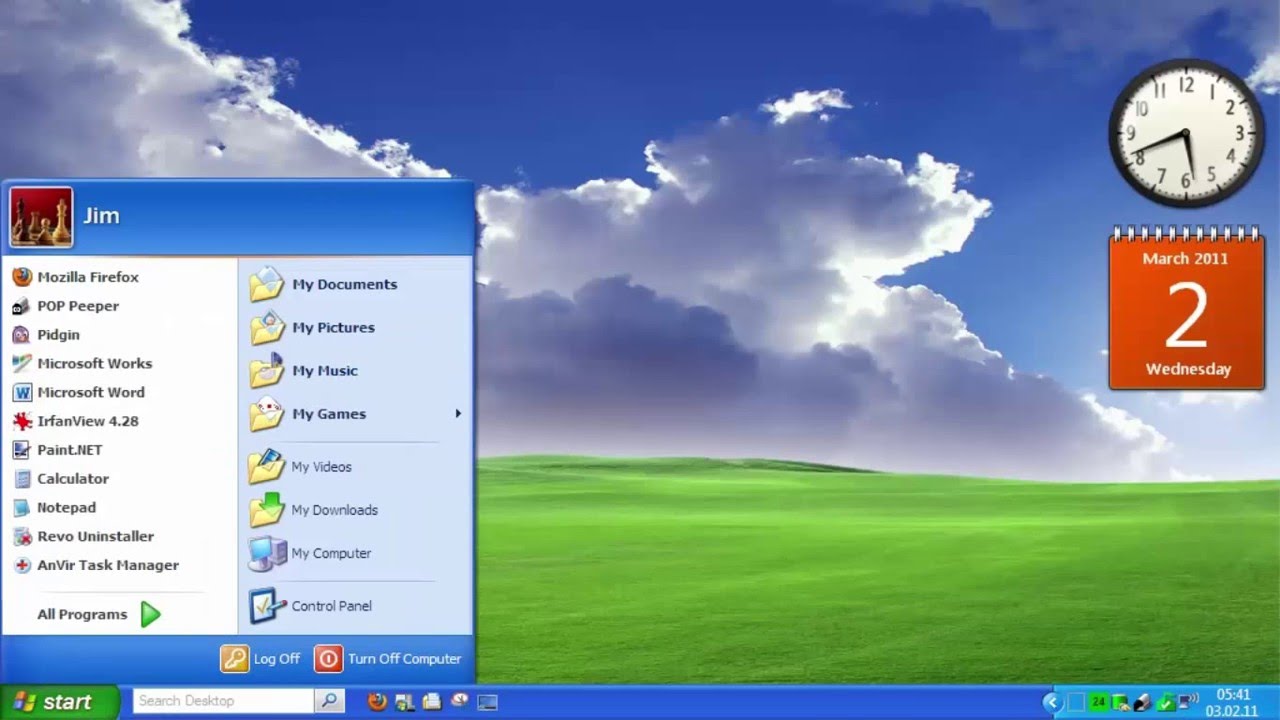1280x720 pixels.
Task: Click the taskbar clock showing 05:41
Action: (1233, 694)
